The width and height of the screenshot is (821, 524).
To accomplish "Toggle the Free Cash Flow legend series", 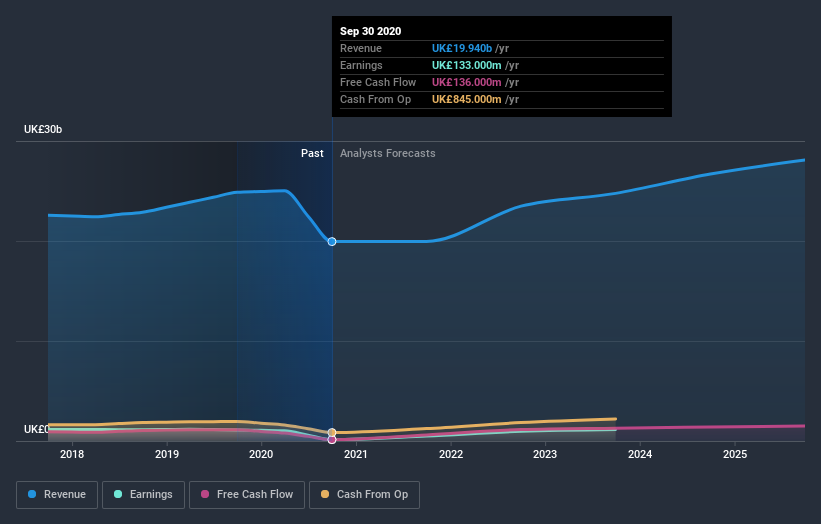I will [247, 495].
